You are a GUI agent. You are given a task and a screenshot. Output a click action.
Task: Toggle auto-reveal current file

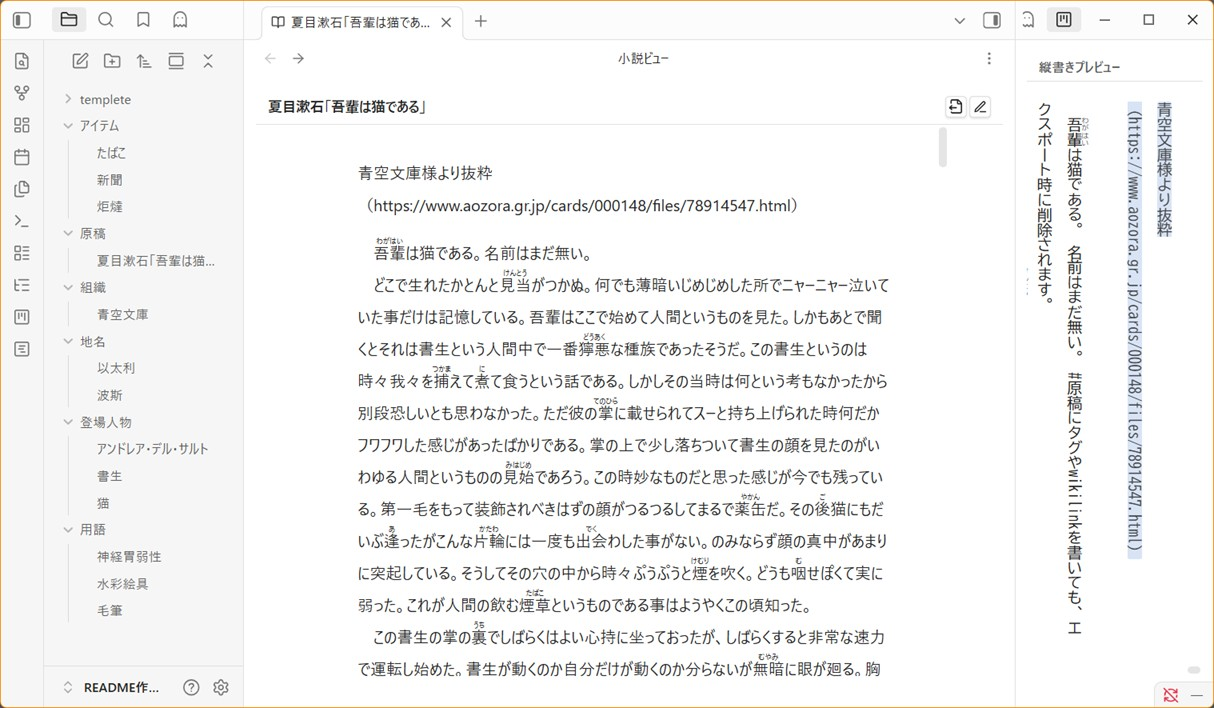coord(176,61)
